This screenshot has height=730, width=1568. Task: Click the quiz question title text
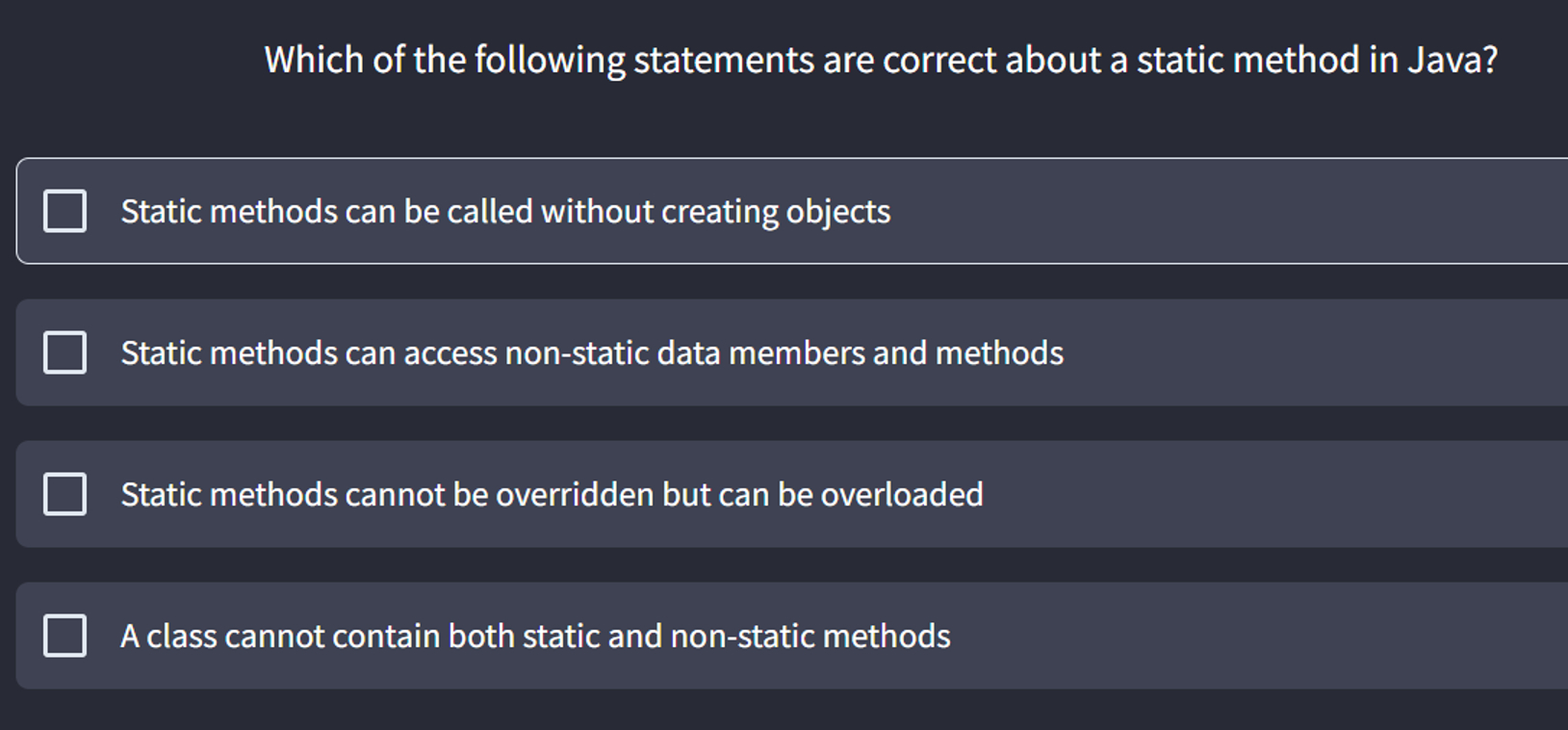tap(881, 59)
